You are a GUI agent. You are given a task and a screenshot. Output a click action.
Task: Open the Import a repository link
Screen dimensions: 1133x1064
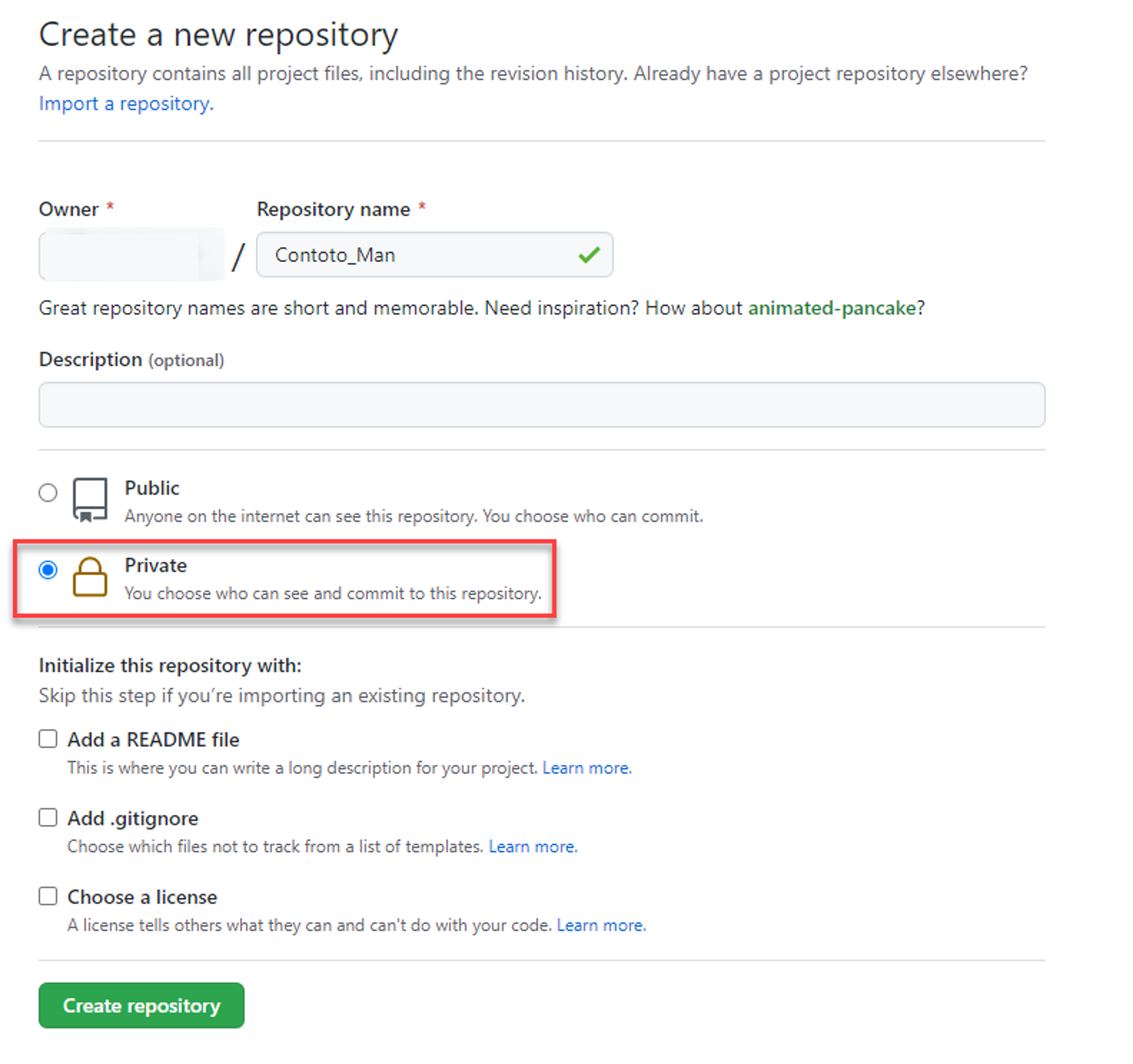[x=126, y=104]
